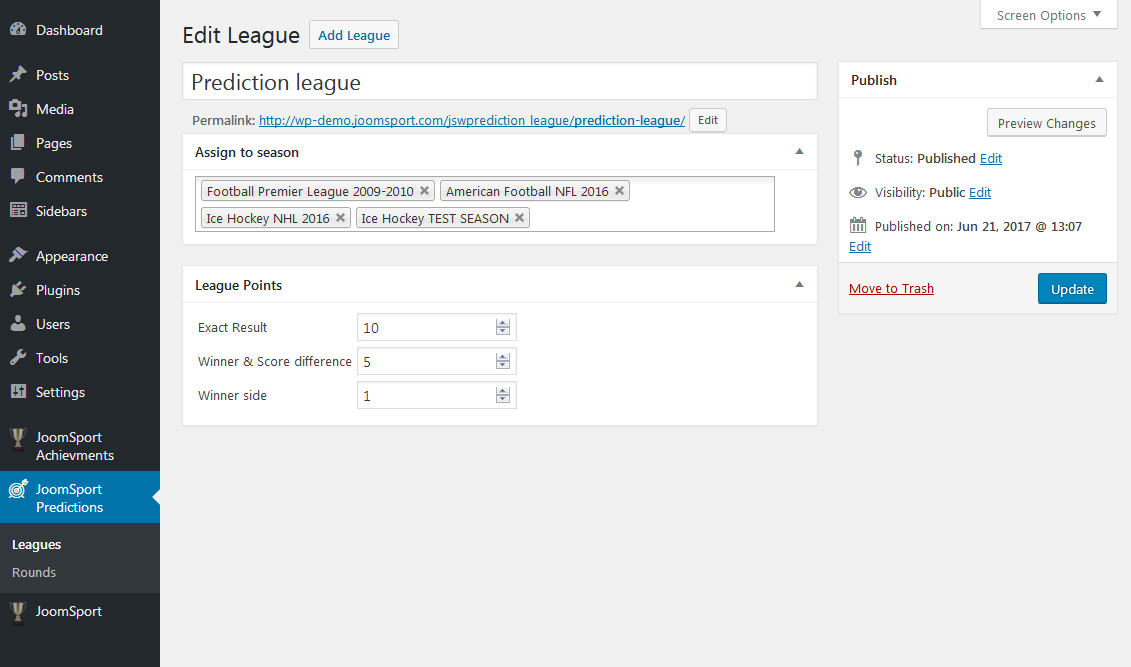Click the Tools wrench icon

18,357
